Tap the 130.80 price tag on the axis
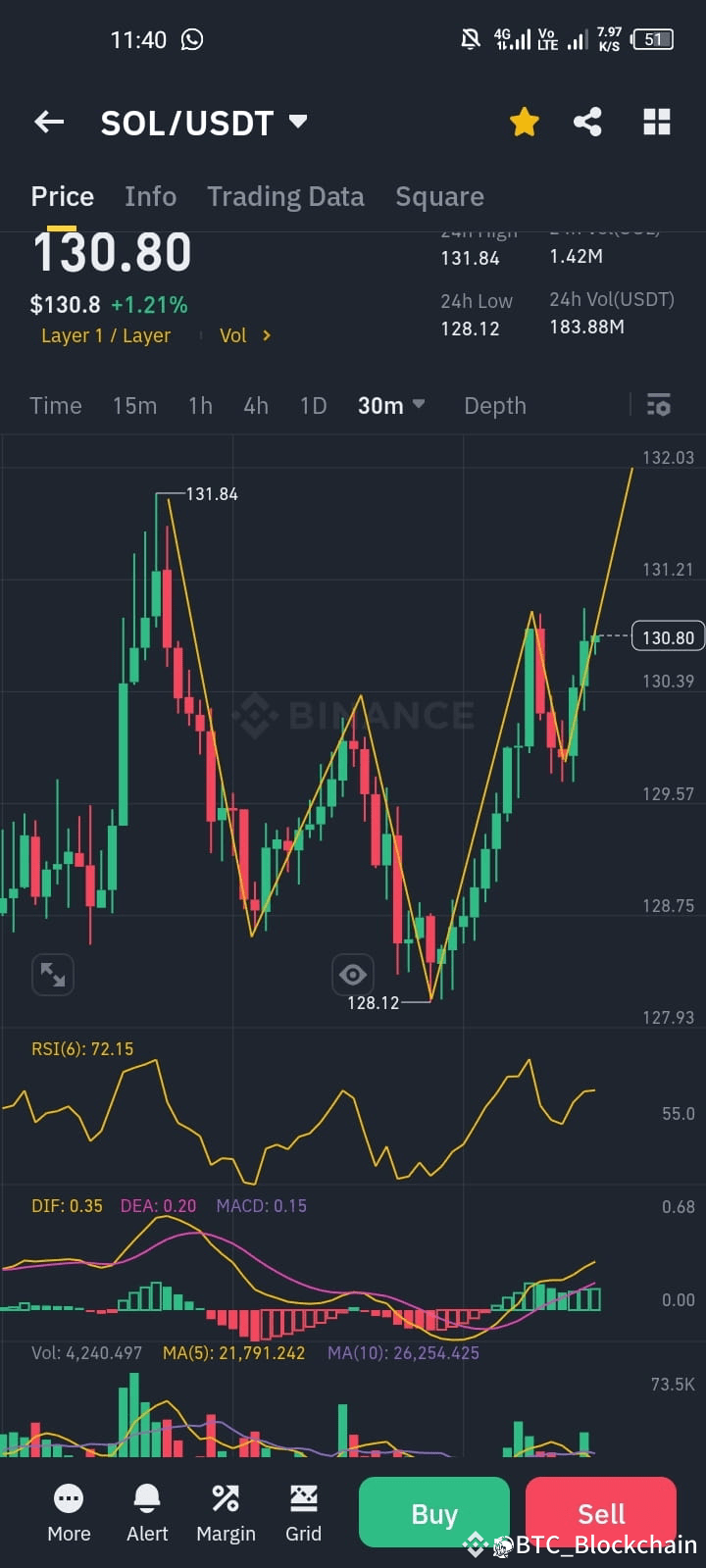706x1568 pixels. click(668, 636)
